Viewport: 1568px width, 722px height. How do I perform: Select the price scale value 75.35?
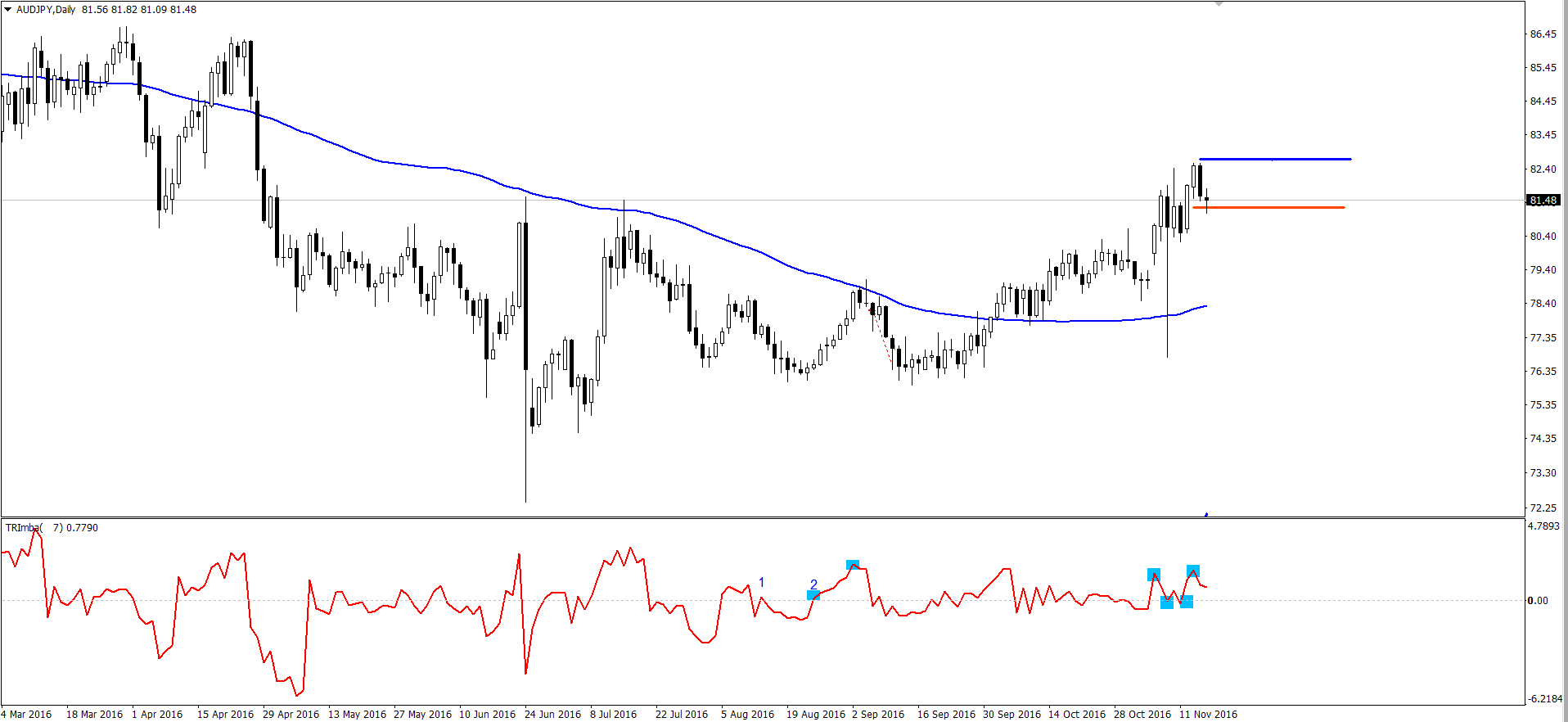1543,405
